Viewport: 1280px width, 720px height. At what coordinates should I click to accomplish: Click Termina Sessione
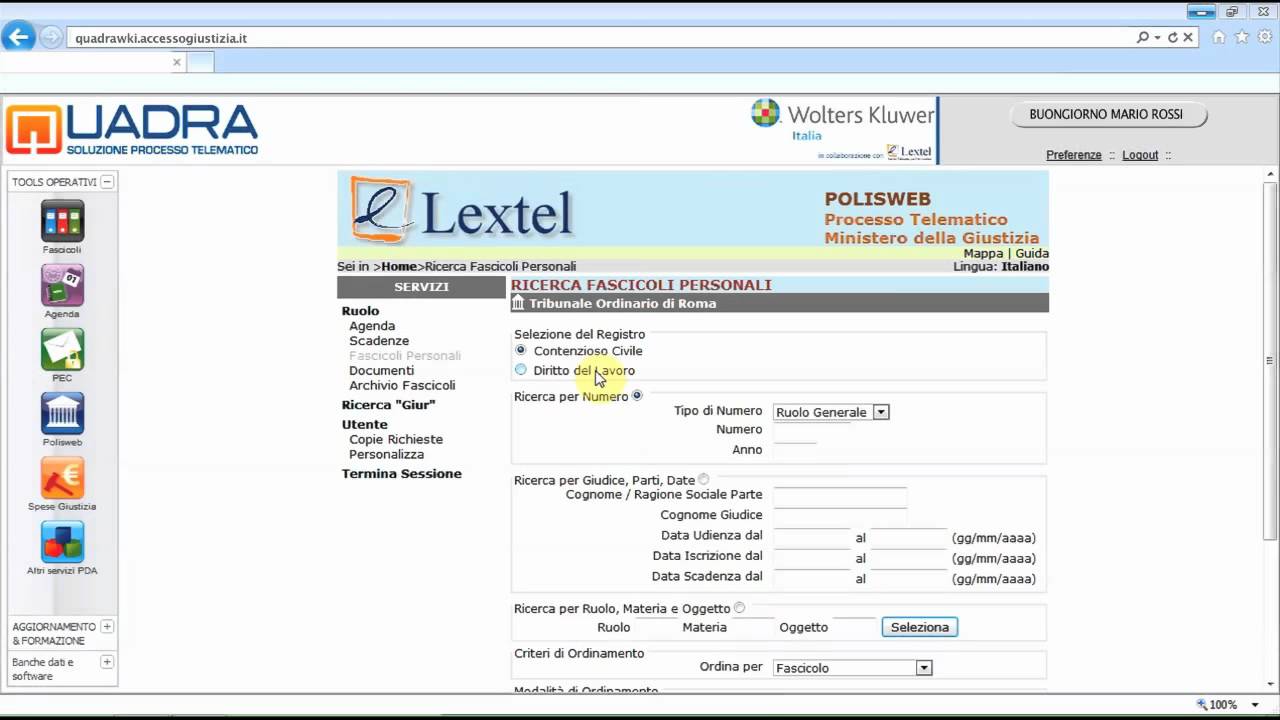click(x=402, y=474)
